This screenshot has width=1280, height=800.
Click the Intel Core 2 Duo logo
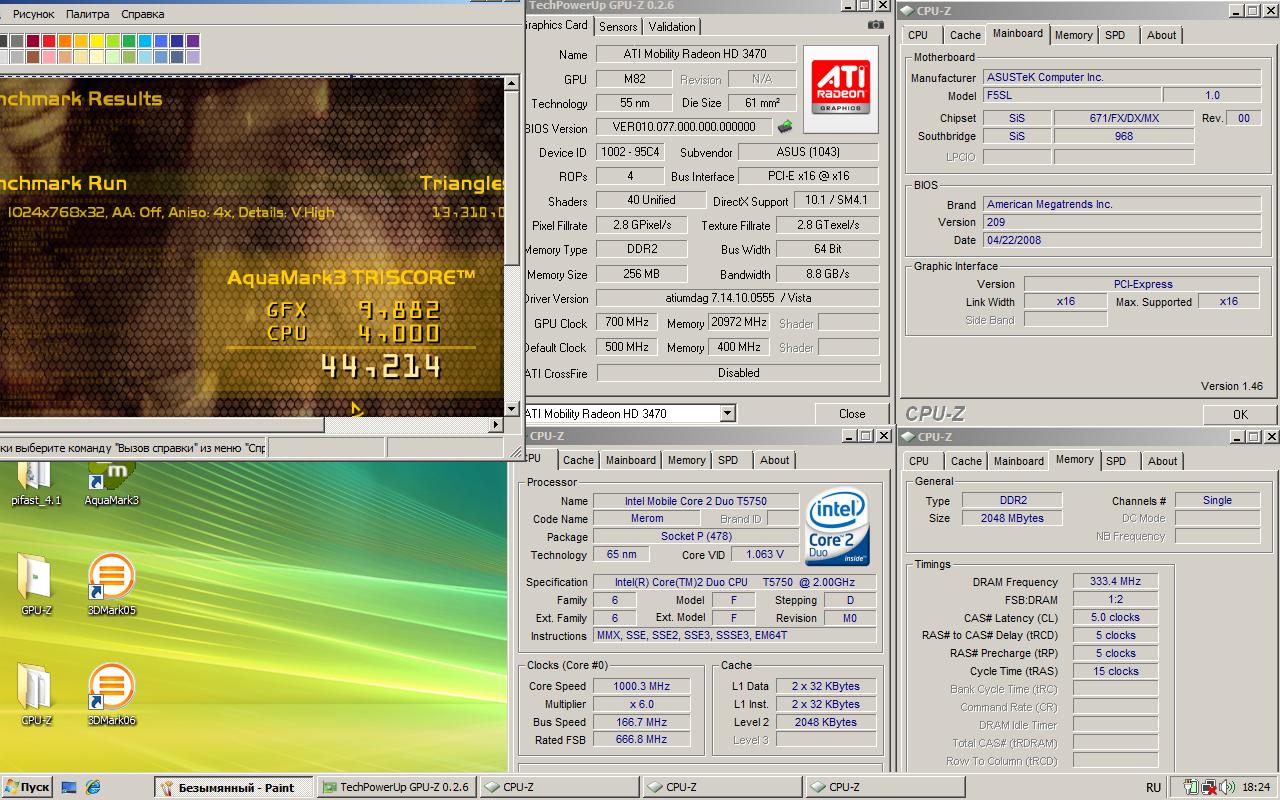(x=838, y=527)
